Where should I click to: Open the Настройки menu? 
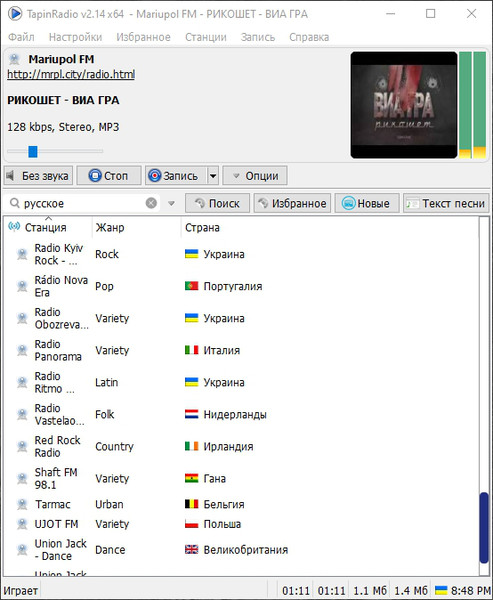pos(75,37)
